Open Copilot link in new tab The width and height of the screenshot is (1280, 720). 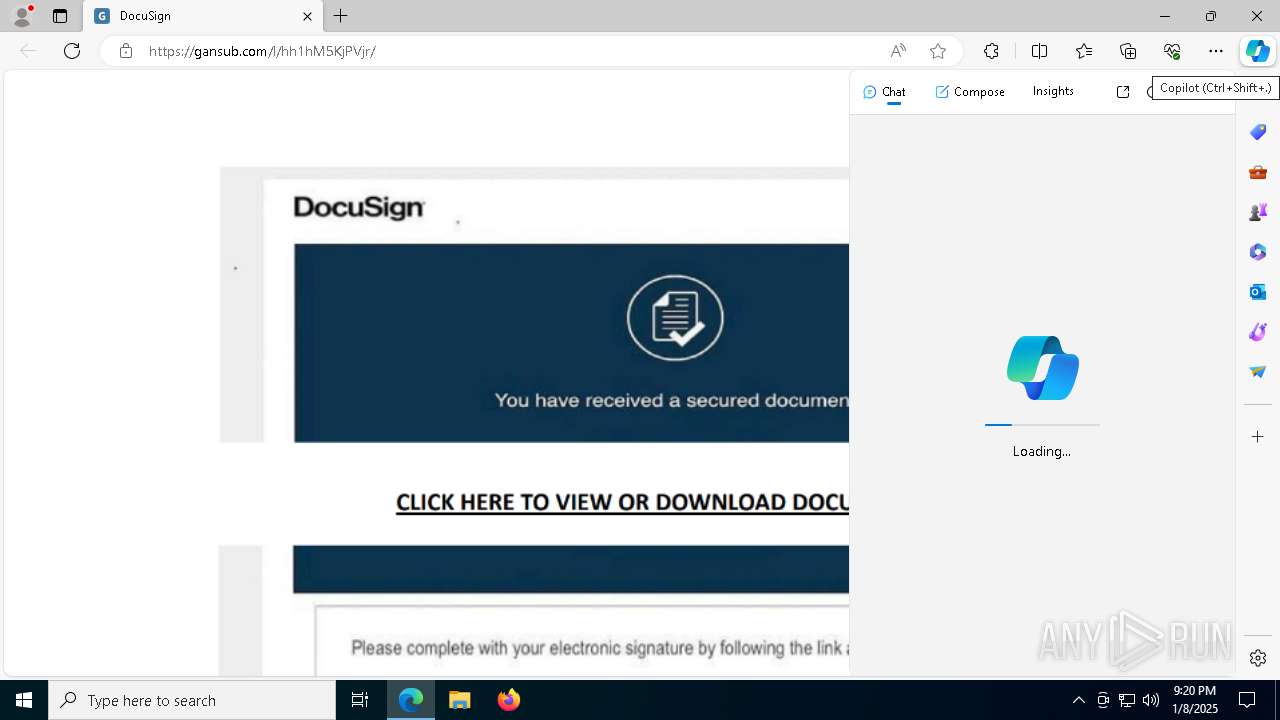pyautogui.click(x=1123, y=92)
